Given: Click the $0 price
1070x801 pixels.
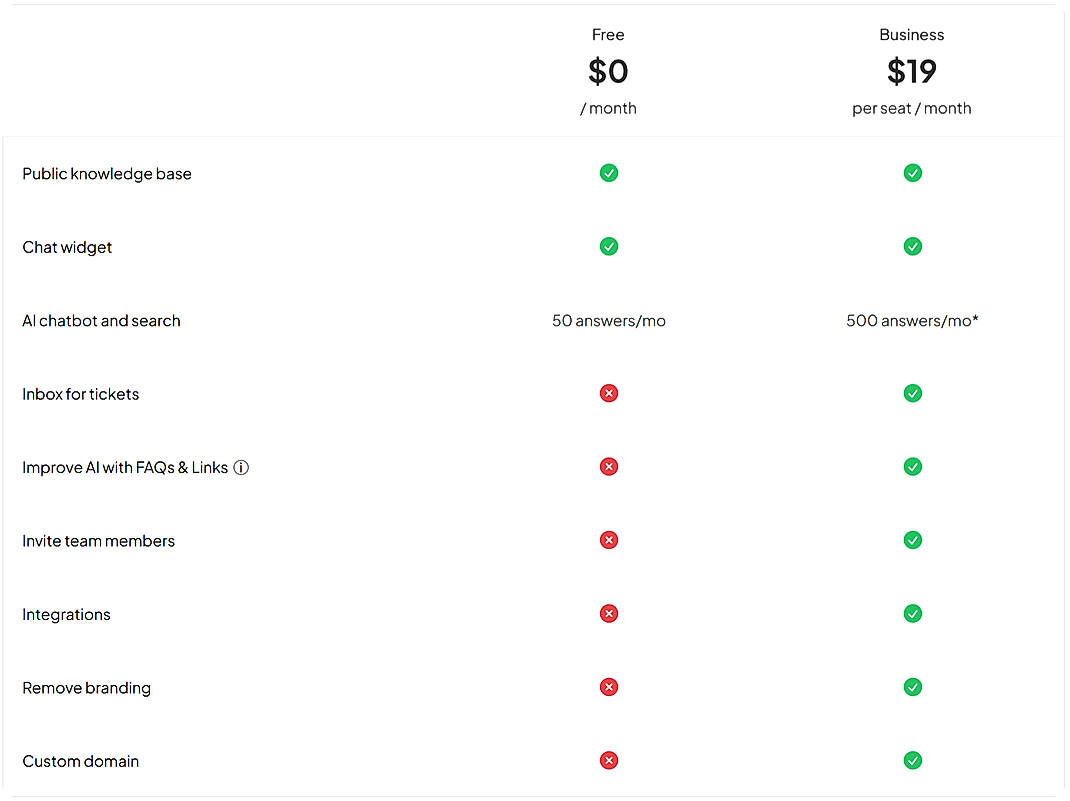Looking at the screenshot, I should (x=608, y=71).
